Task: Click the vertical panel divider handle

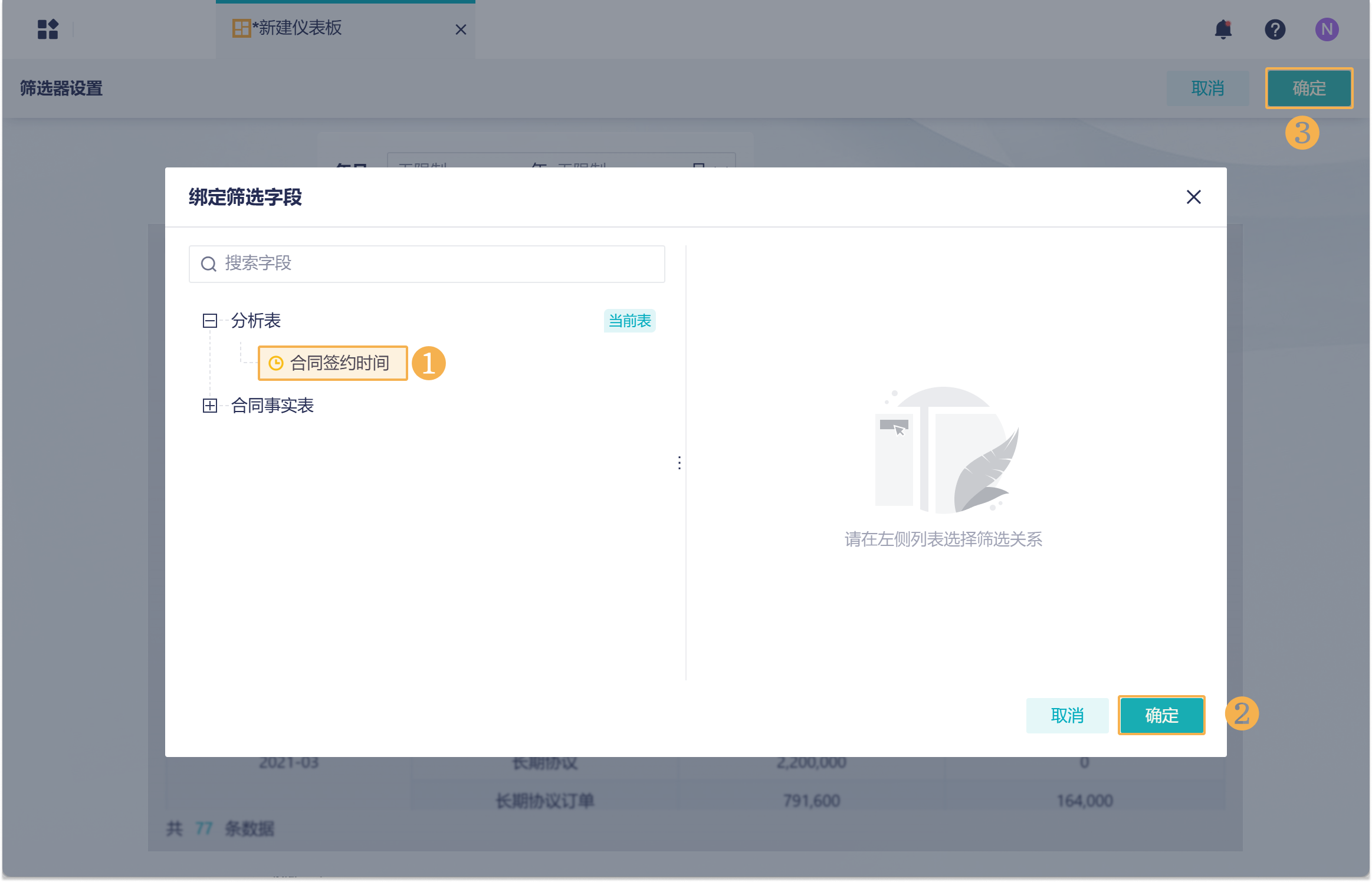Action: coord(680,463)
